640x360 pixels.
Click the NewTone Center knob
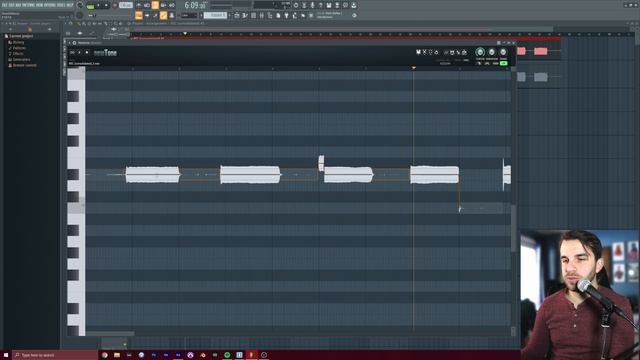coord(480,52)
